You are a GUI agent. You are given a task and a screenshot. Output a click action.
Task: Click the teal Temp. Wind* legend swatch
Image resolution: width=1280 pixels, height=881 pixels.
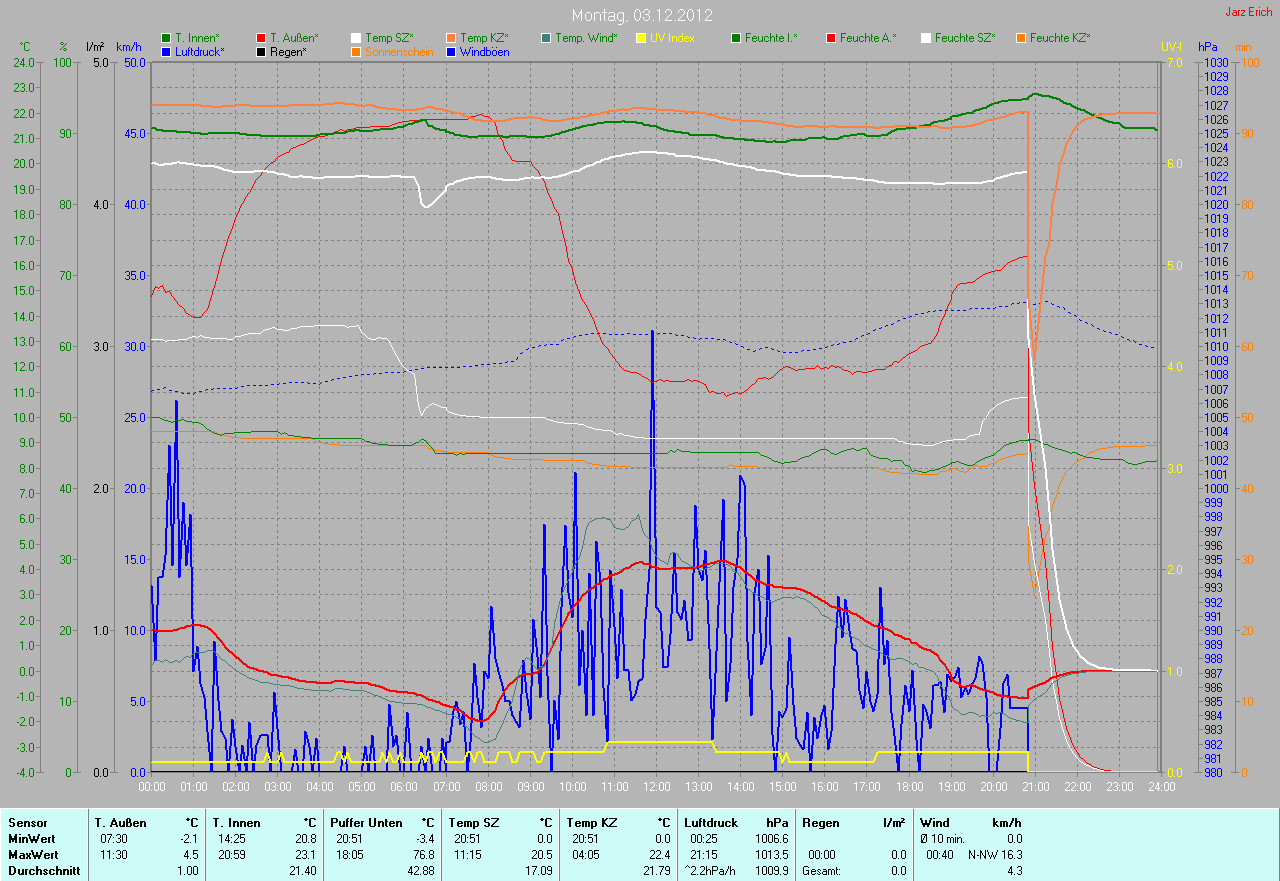[546, 38]
